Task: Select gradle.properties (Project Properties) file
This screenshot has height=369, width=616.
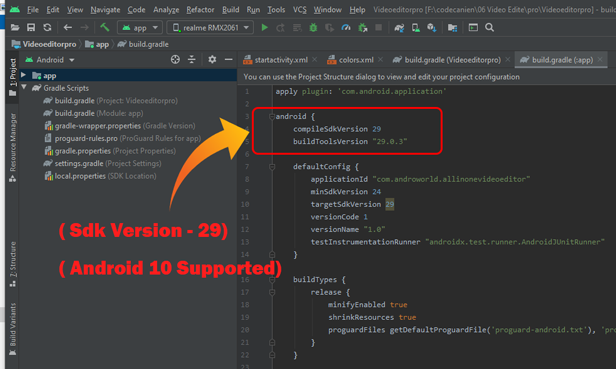Action: [x=110, y=151]
